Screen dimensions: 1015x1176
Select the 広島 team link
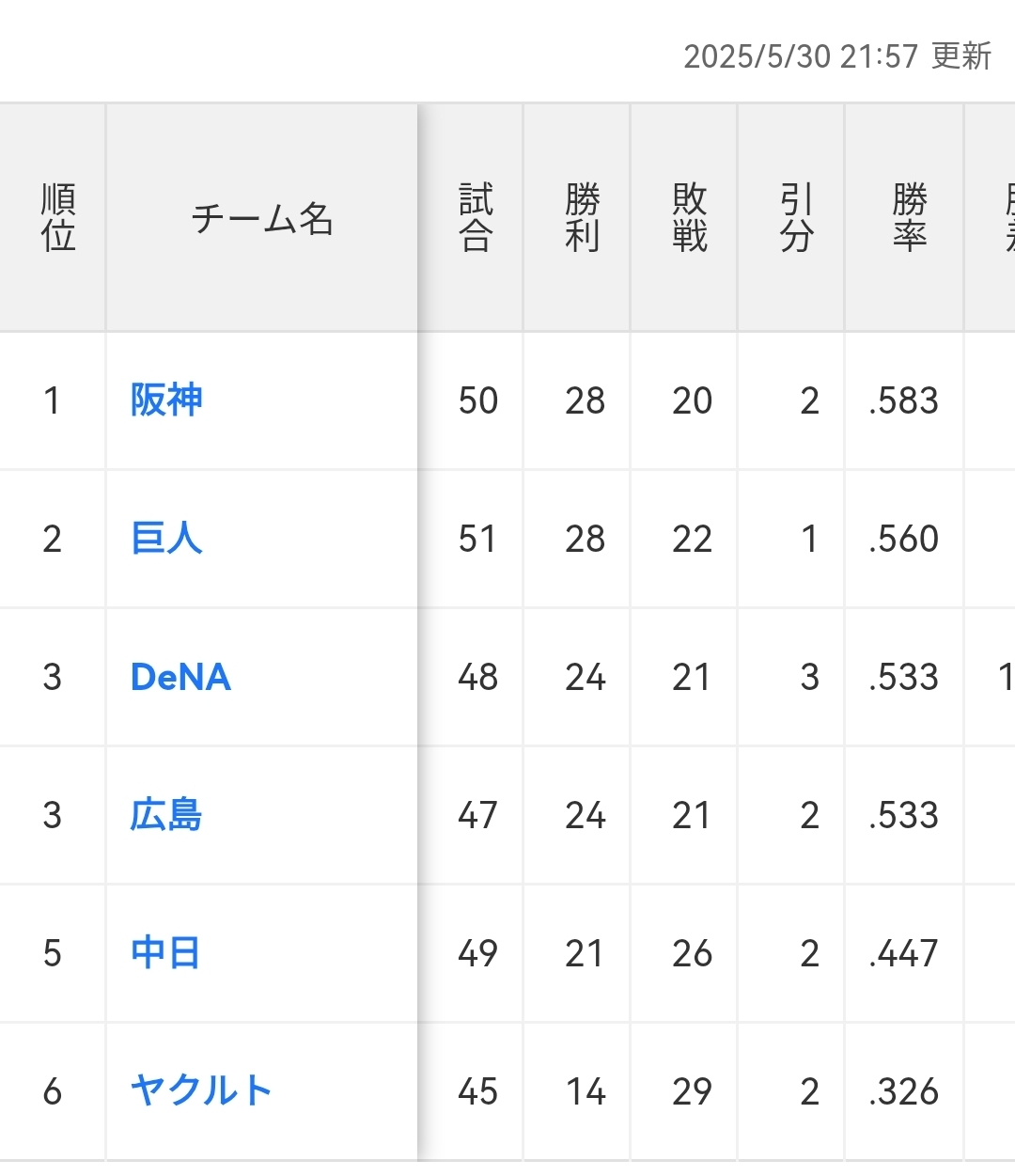tap(166, 815)
